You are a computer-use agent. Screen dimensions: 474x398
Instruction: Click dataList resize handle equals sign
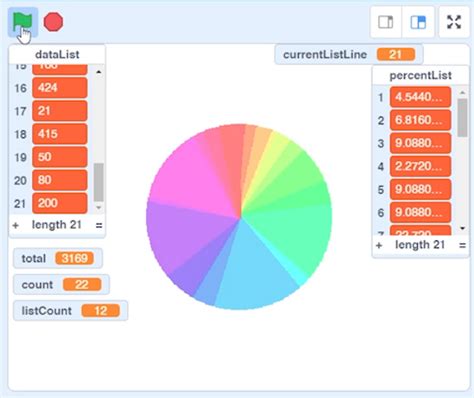click(99, 225)
